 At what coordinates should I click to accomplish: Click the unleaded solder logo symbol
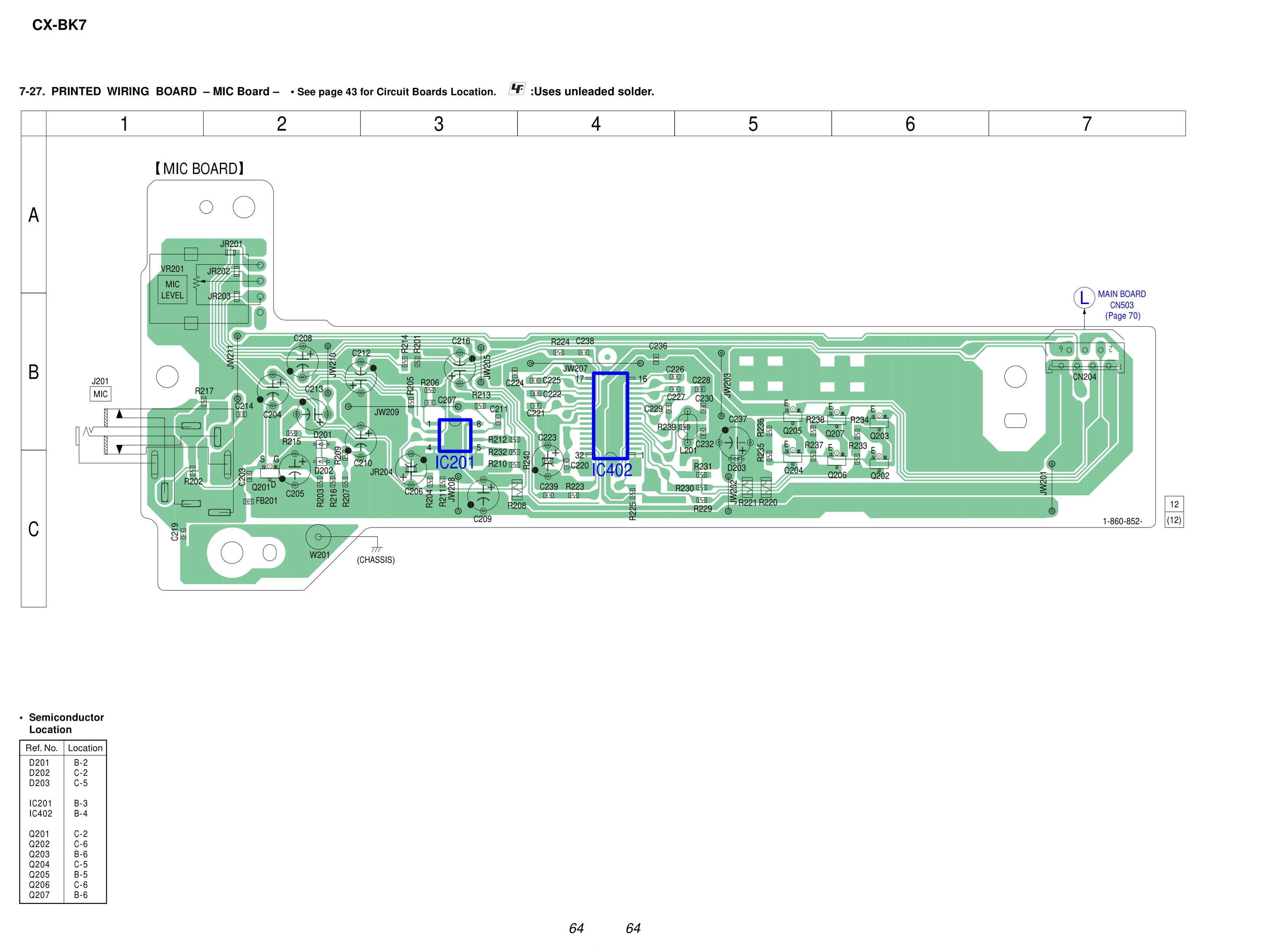[517, 89]
